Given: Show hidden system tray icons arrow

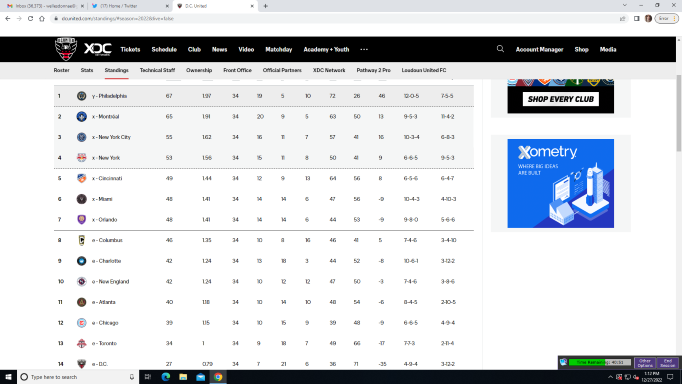Looking at the screenshot, I should tap(610, 377).
